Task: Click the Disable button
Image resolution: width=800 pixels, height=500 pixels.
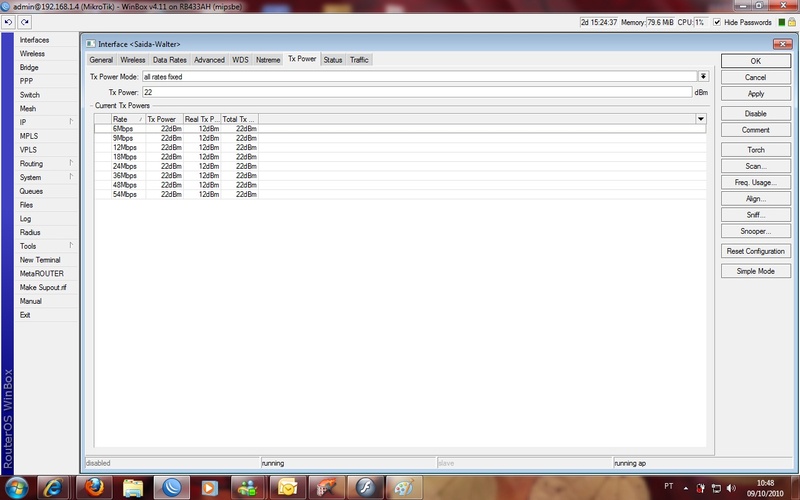Action: [756, 114]
